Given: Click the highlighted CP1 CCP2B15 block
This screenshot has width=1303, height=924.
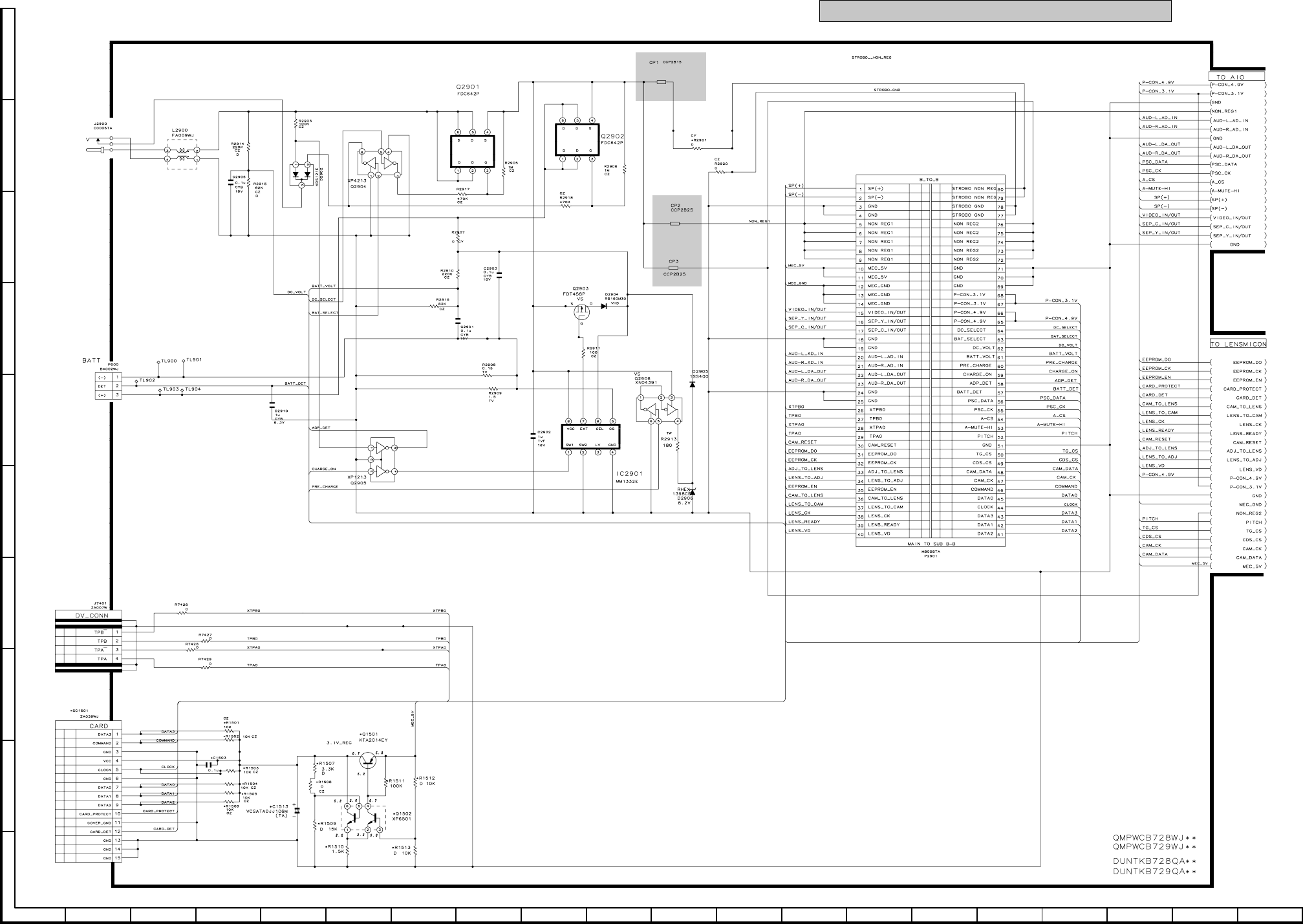Looking at the screenshot, I should click(671, 76).
